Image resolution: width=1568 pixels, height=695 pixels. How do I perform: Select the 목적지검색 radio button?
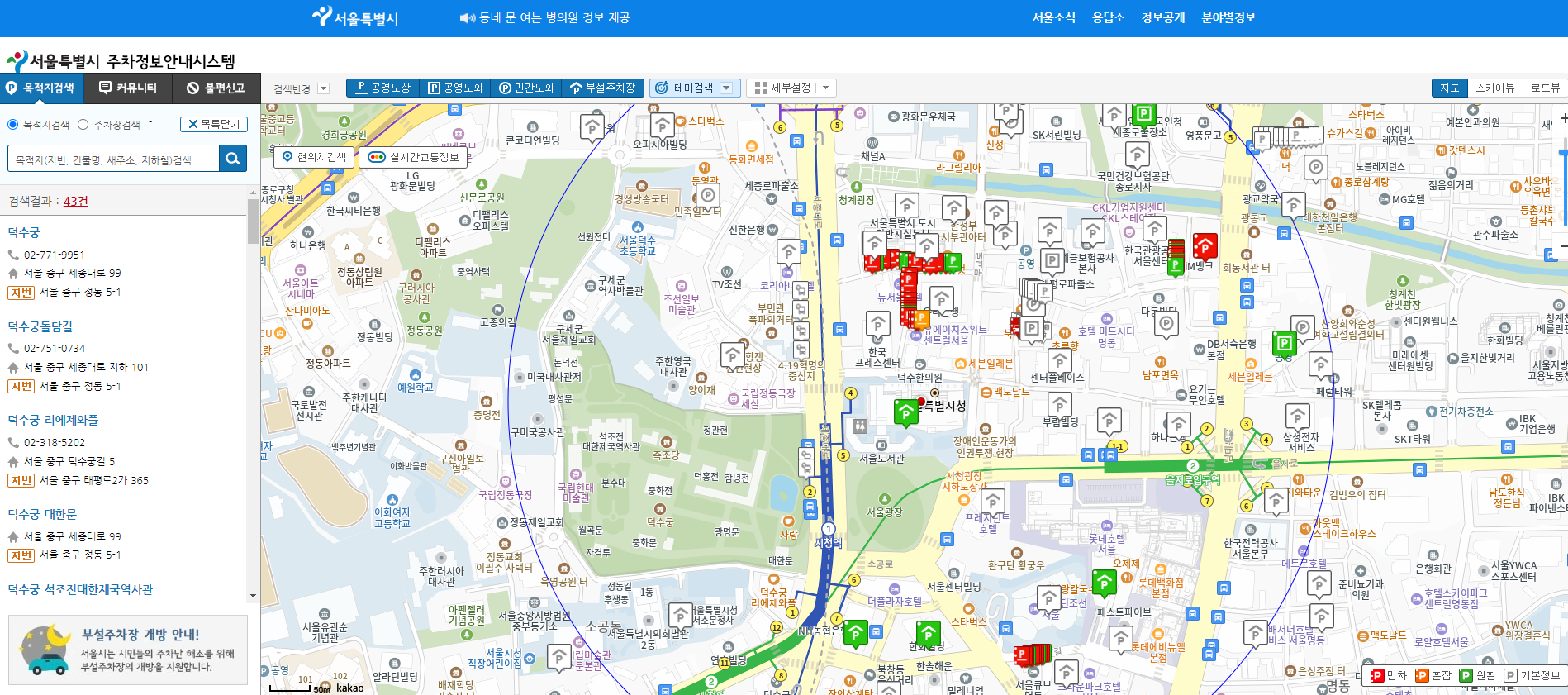(x=12, y=125)
